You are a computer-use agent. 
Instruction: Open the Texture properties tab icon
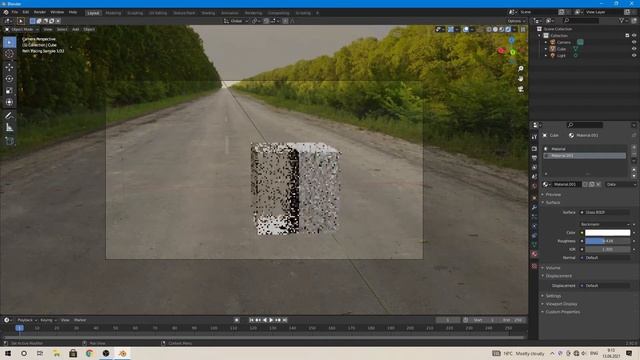tap(534, 266)
